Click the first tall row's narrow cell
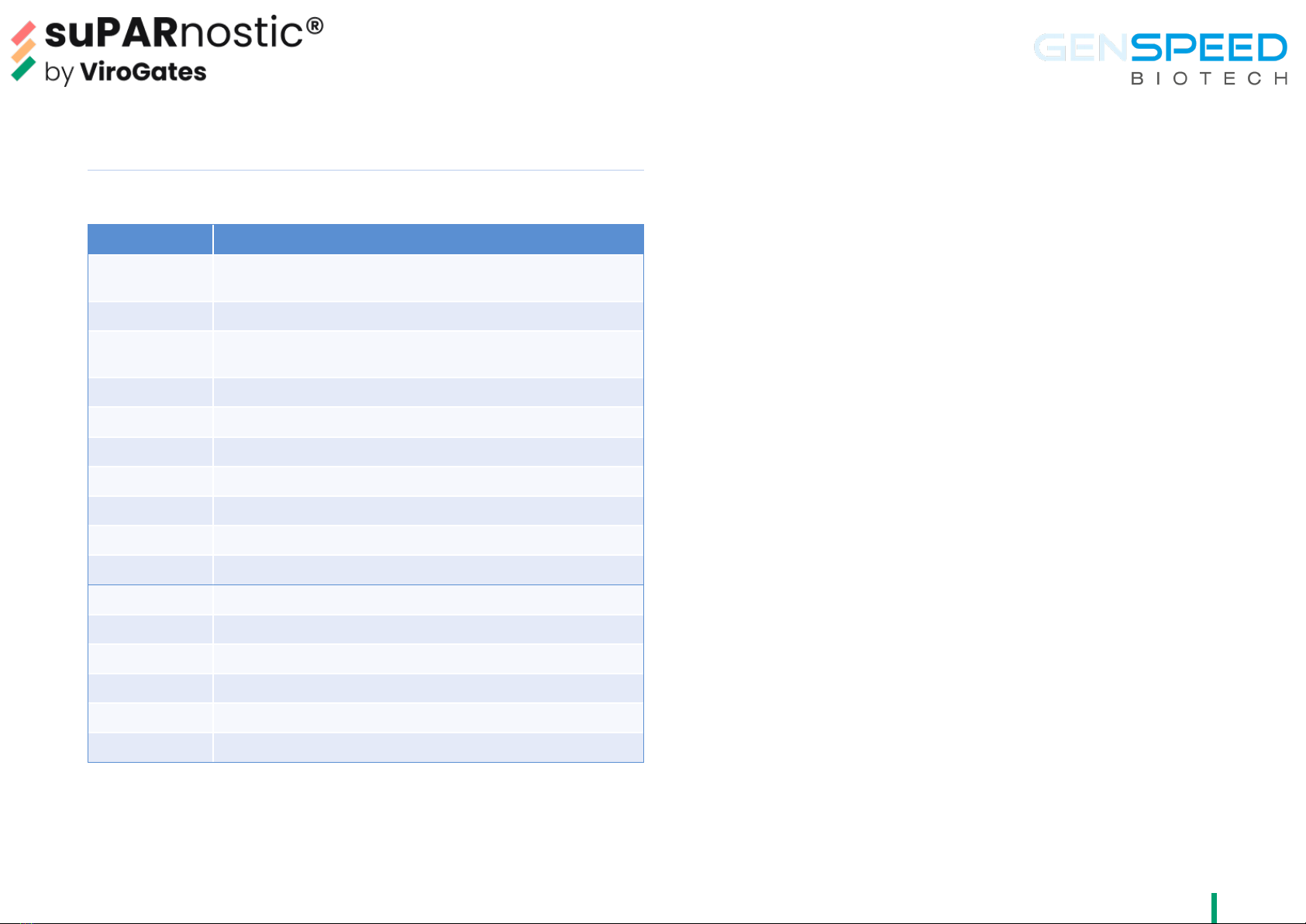 click(x=150, y=278)
